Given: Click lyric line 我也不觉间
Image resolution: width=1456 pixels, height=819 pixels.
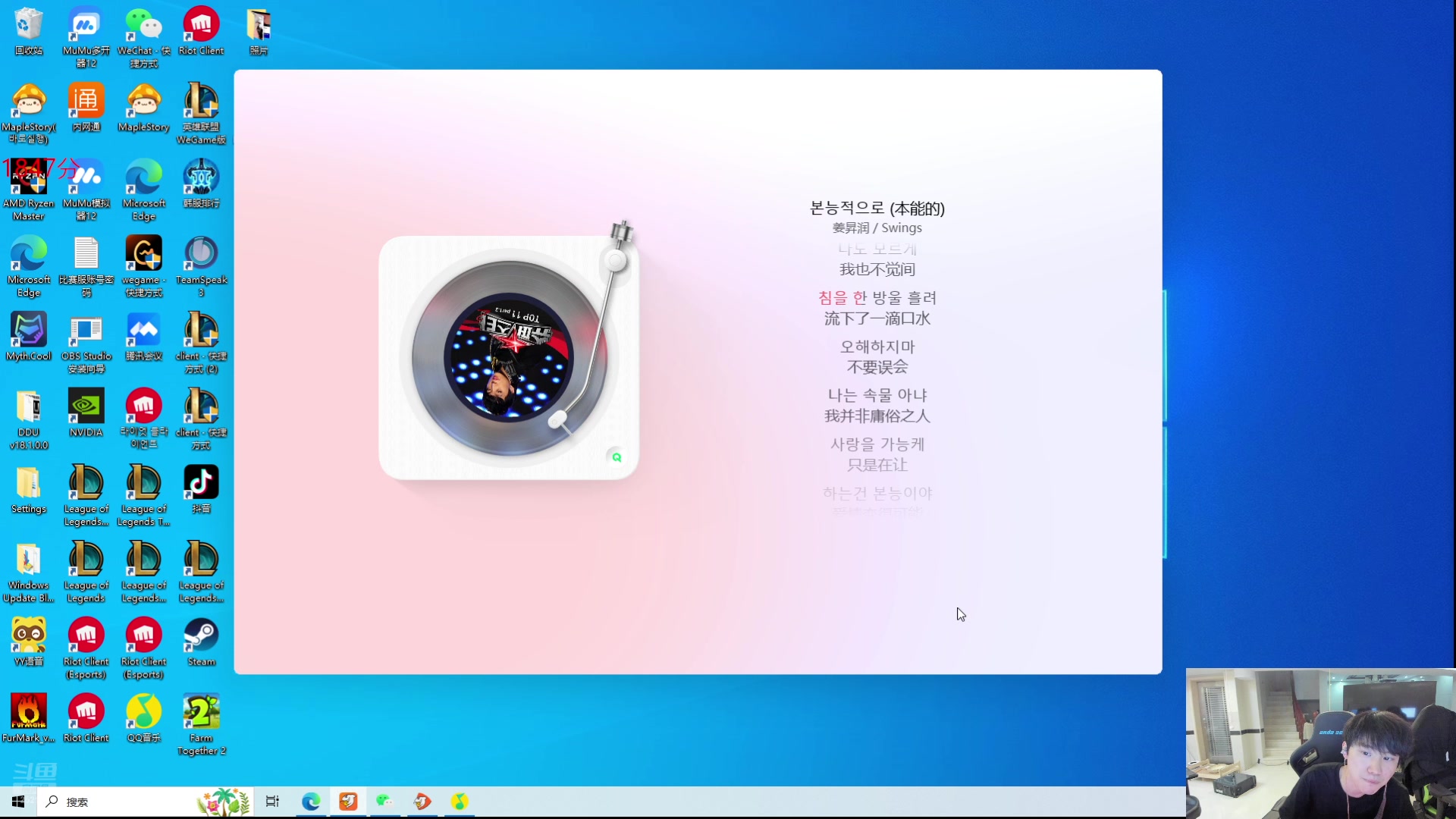Looking at the screenshot, I should pyautogui.click(x=877, y=269).
